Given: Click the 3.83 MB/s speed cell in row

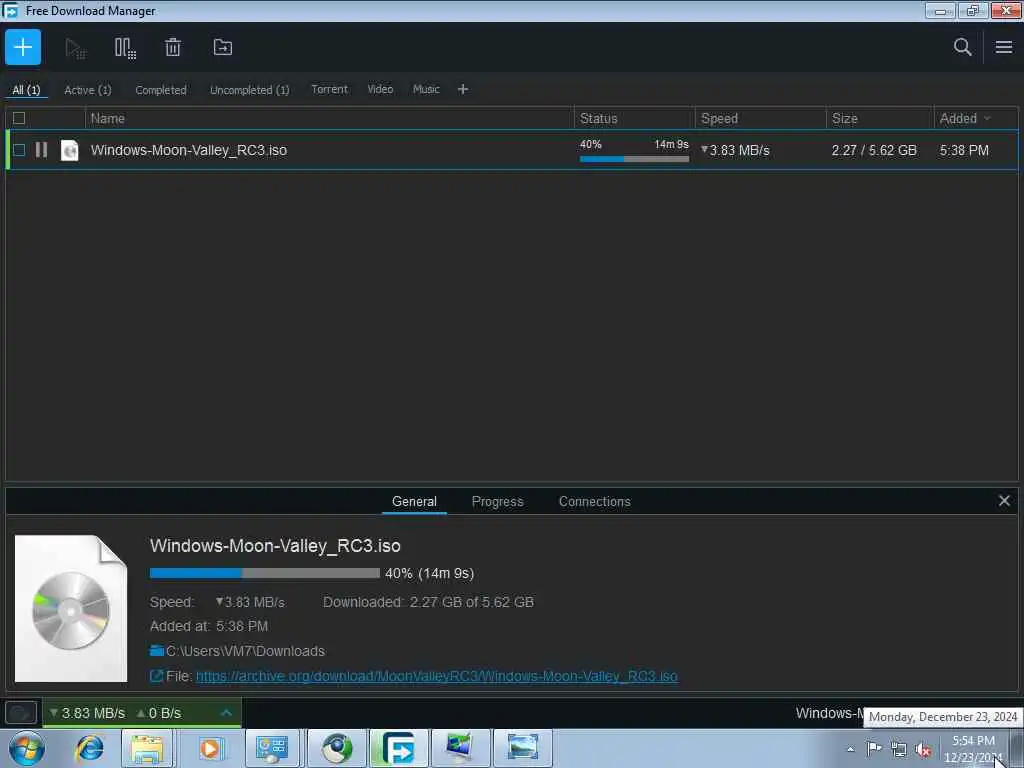Looking at the screenshot, I should point(735,150).
